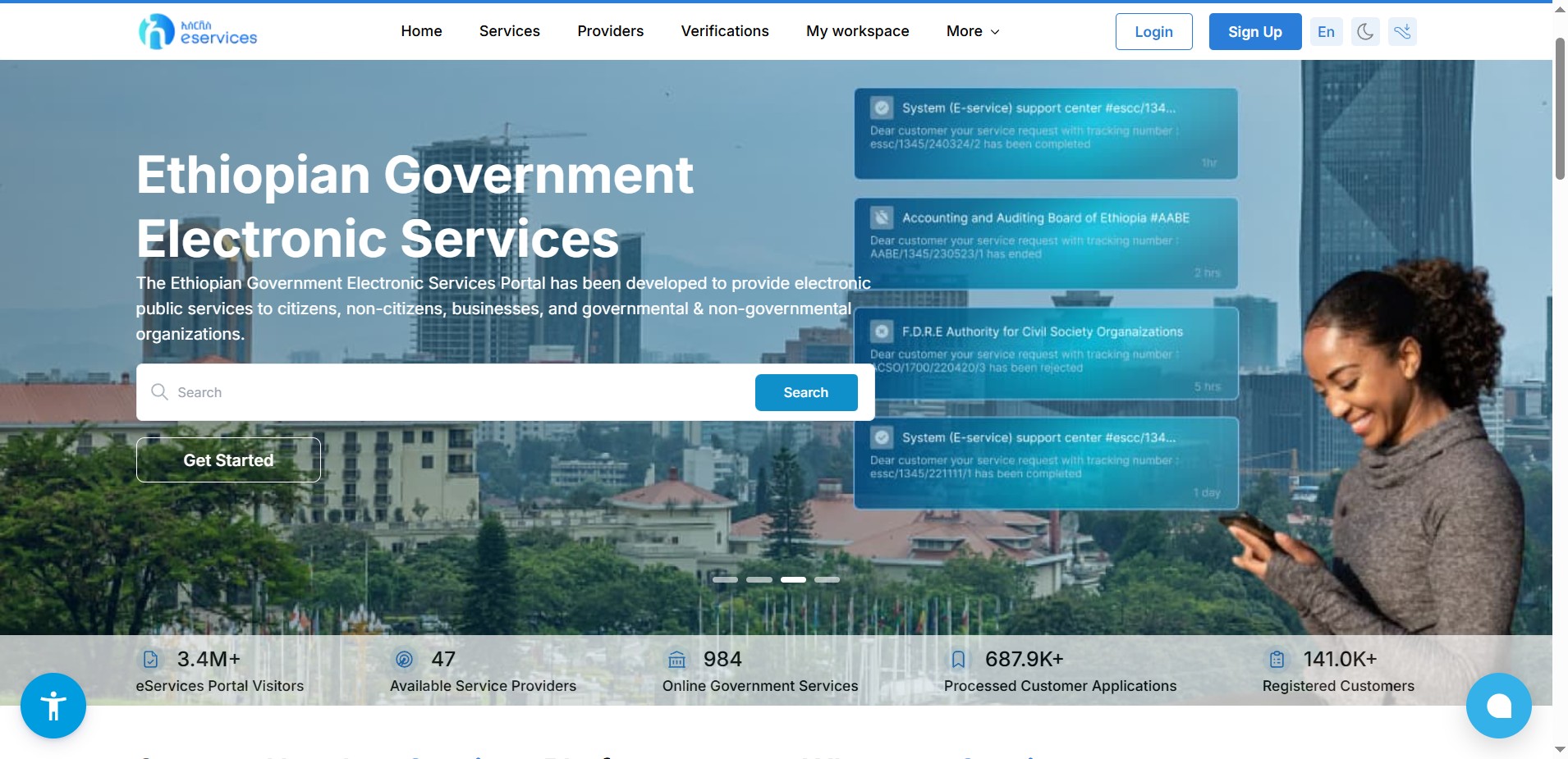Click the eservices logo
Image resolution: width=1568 pixels, height=759 pixels.
(198, 31)
